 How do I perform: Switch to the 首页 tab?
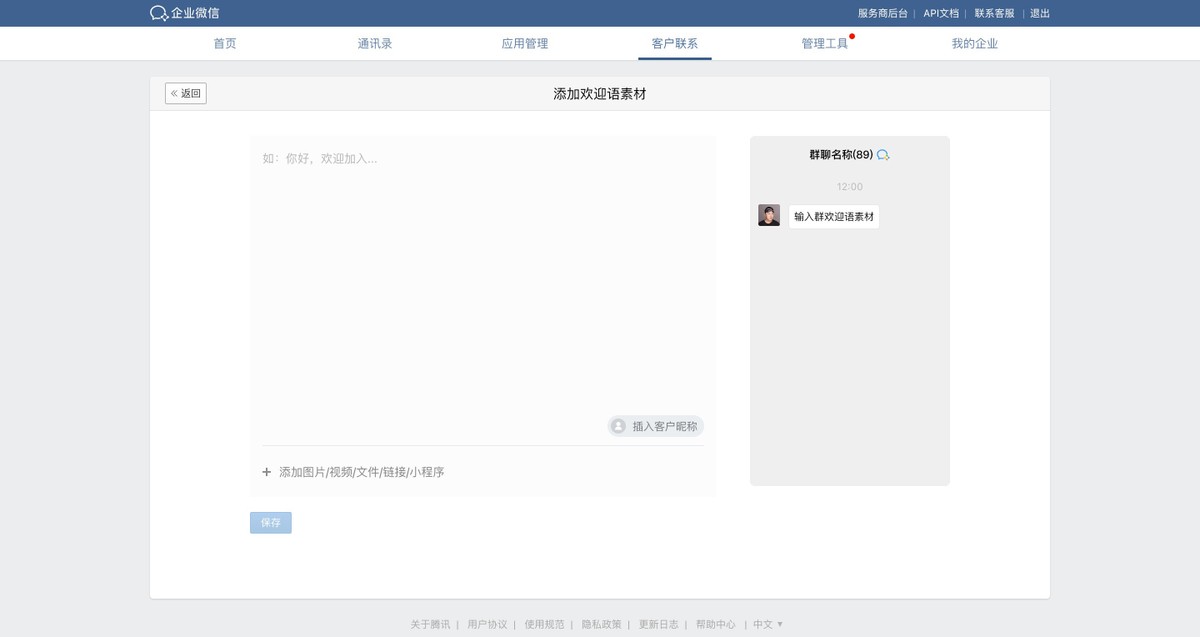pos(224,43)
